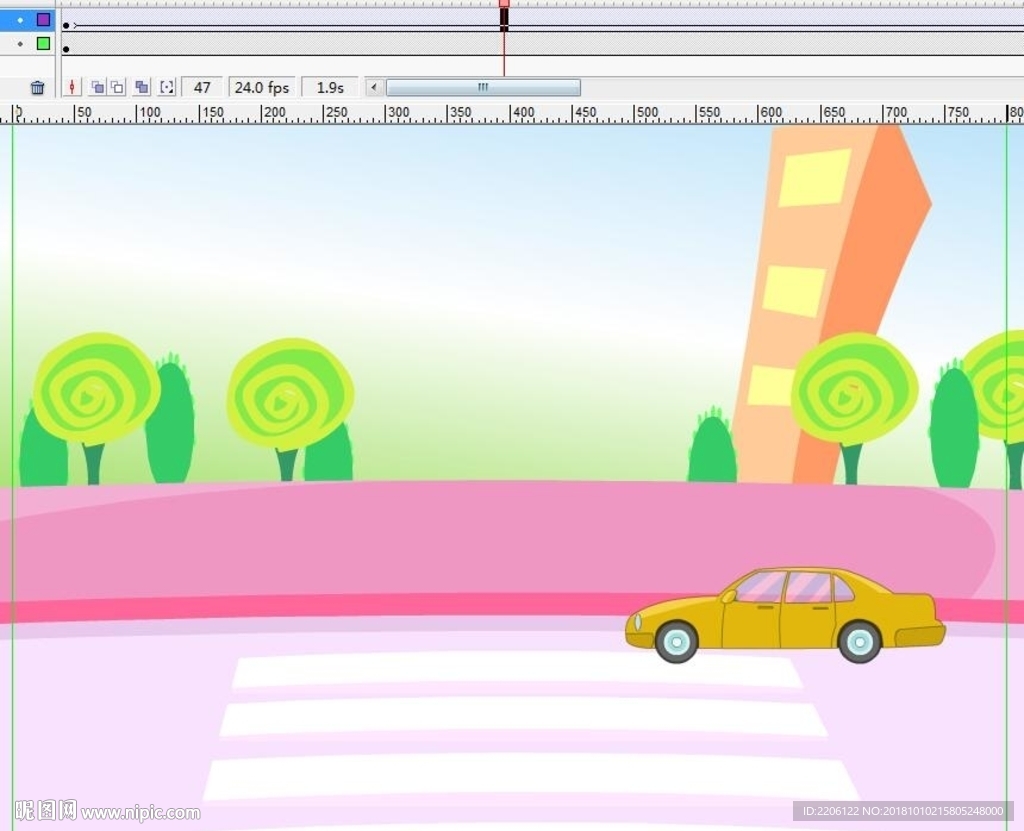Select the keyframe at frame 47 on the top layer
This screenshot has width=1024, height=831.
[x=504, y=21]
